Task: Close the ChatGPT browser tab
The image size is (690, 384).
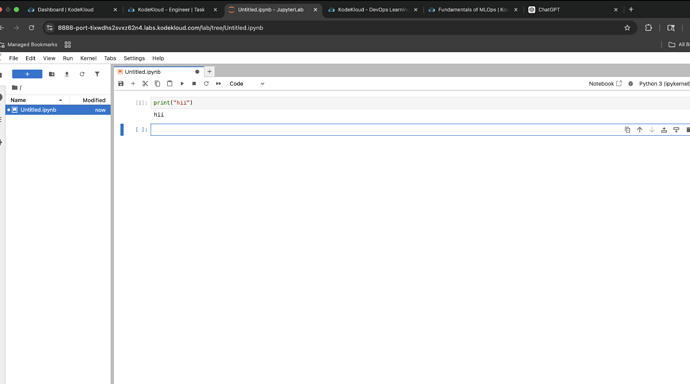Action: (x=616, y=10)
